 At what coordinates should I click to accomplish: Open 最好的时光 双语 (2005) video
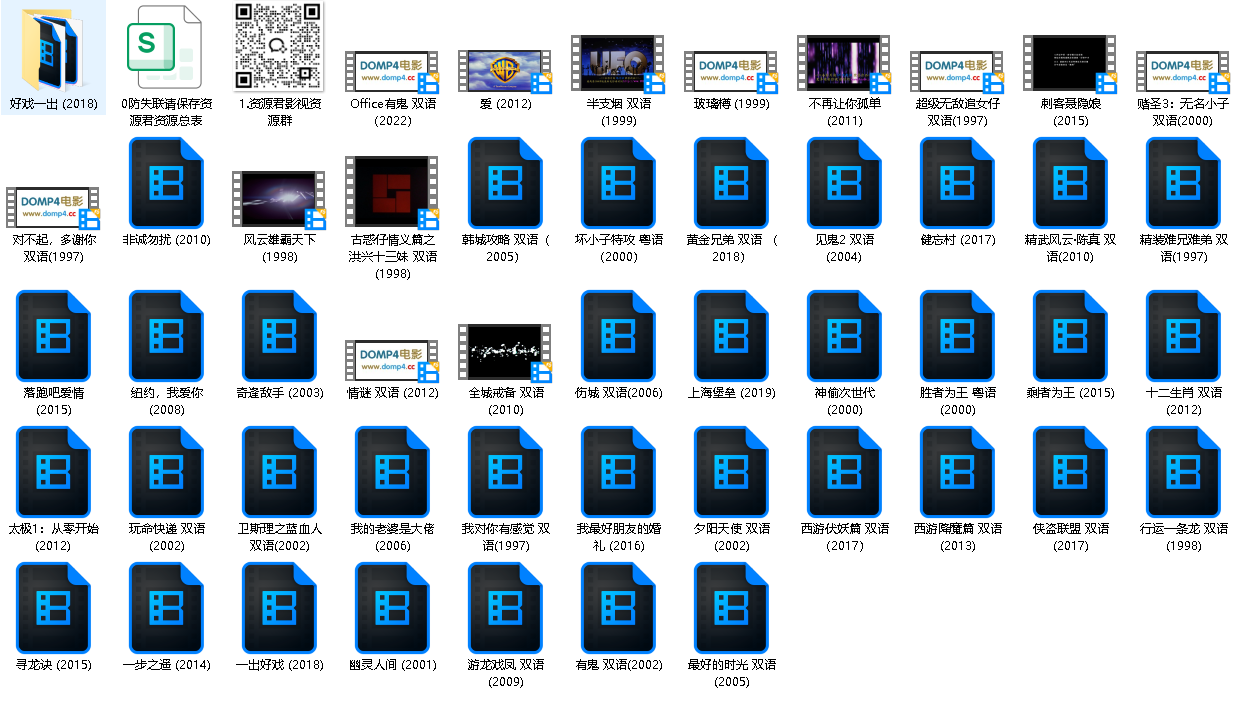731,608
